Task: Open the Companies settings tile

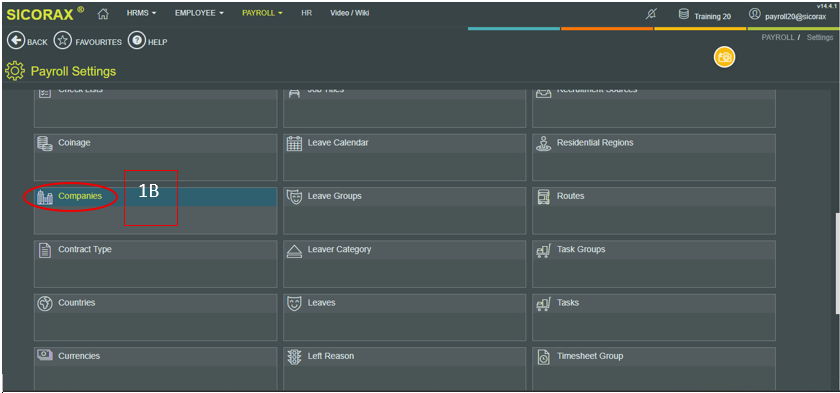Action: click(x=155, y=210)
